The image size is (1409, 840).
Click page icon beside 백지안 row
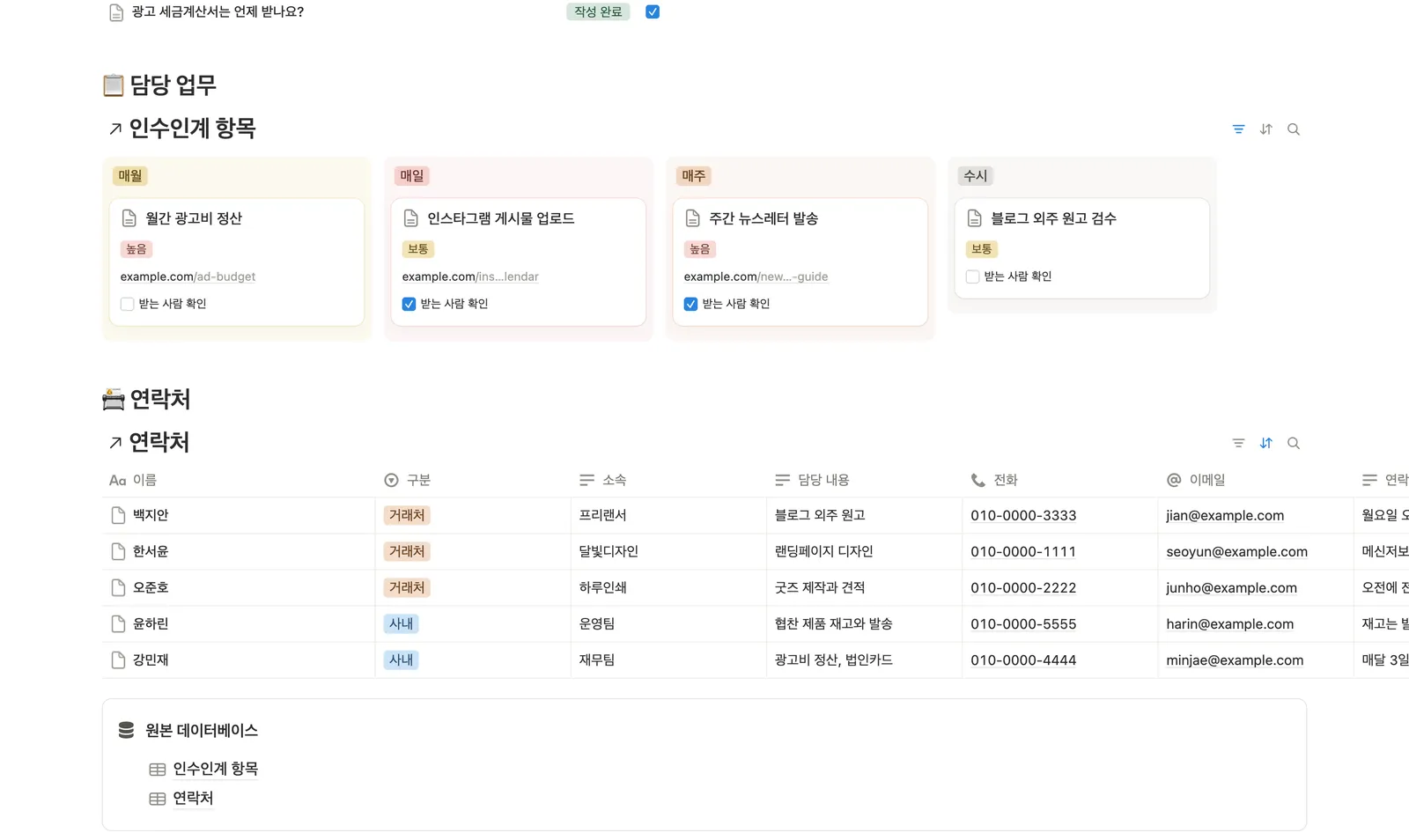[118, 515]
